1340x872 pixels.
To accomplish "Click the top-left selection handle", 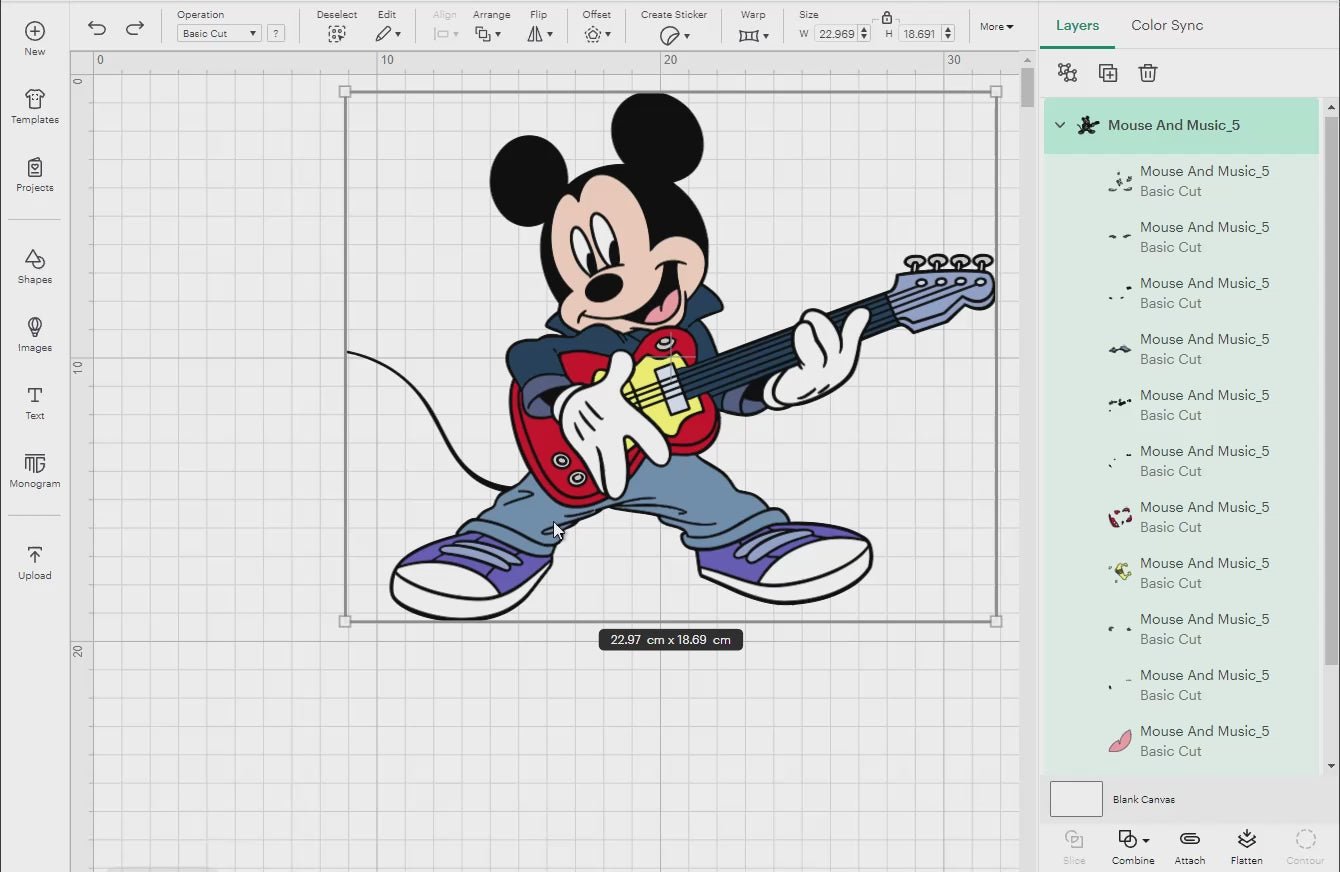I will 345,91.
